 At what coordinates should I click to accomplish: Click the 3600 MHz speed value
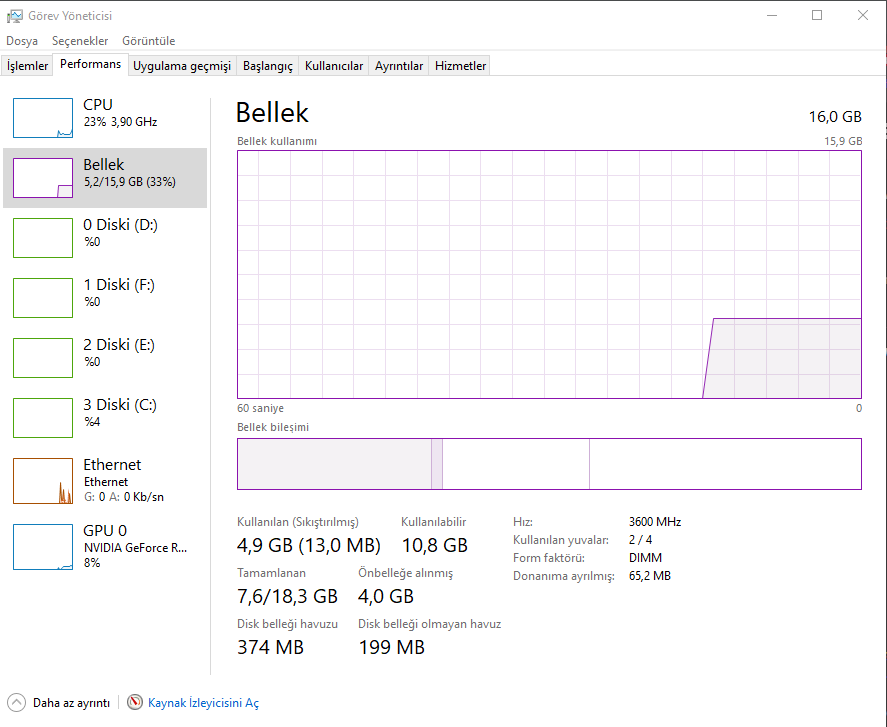pyautogui.click(x=655, y=522)
